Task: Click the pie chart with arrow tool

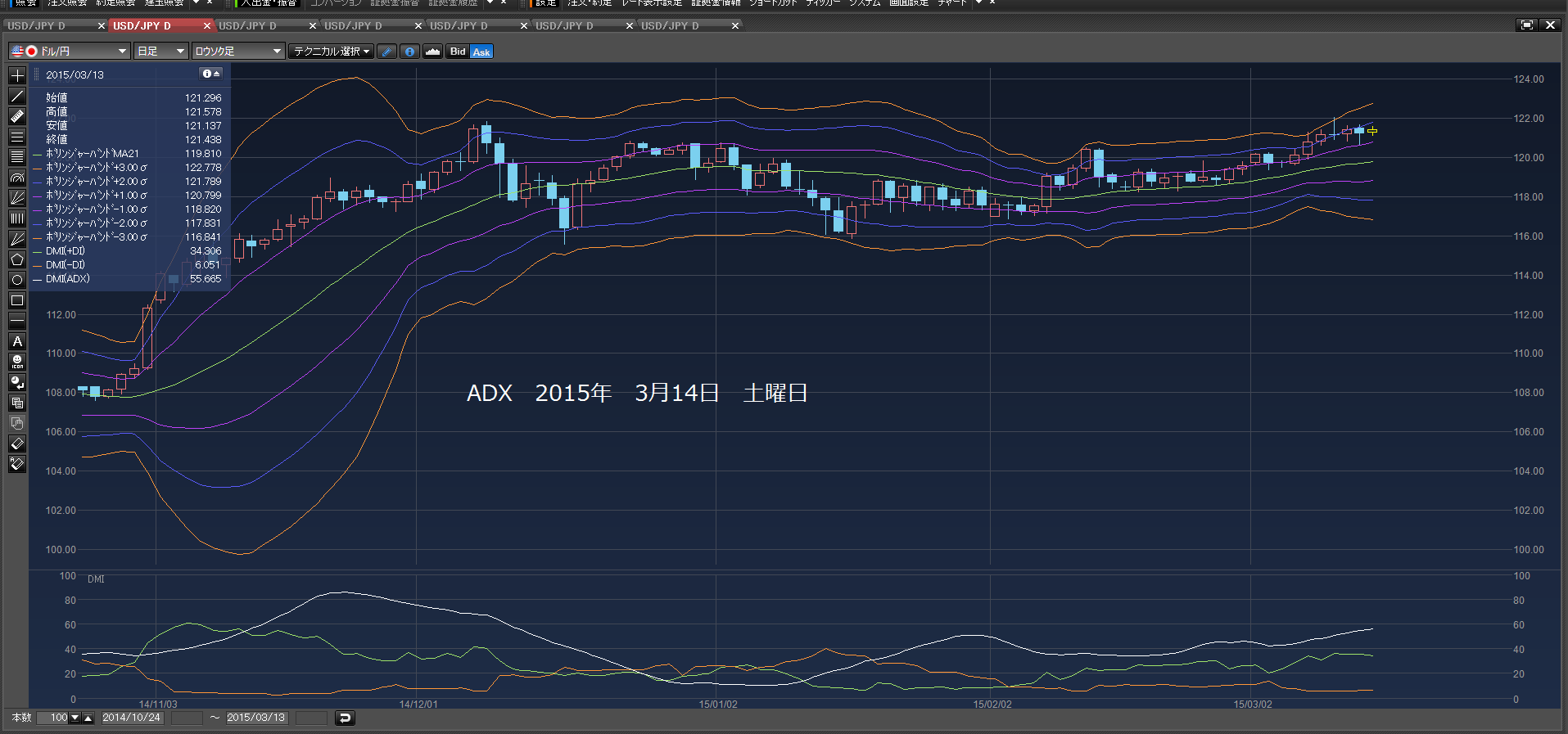Action: (16, 382)
